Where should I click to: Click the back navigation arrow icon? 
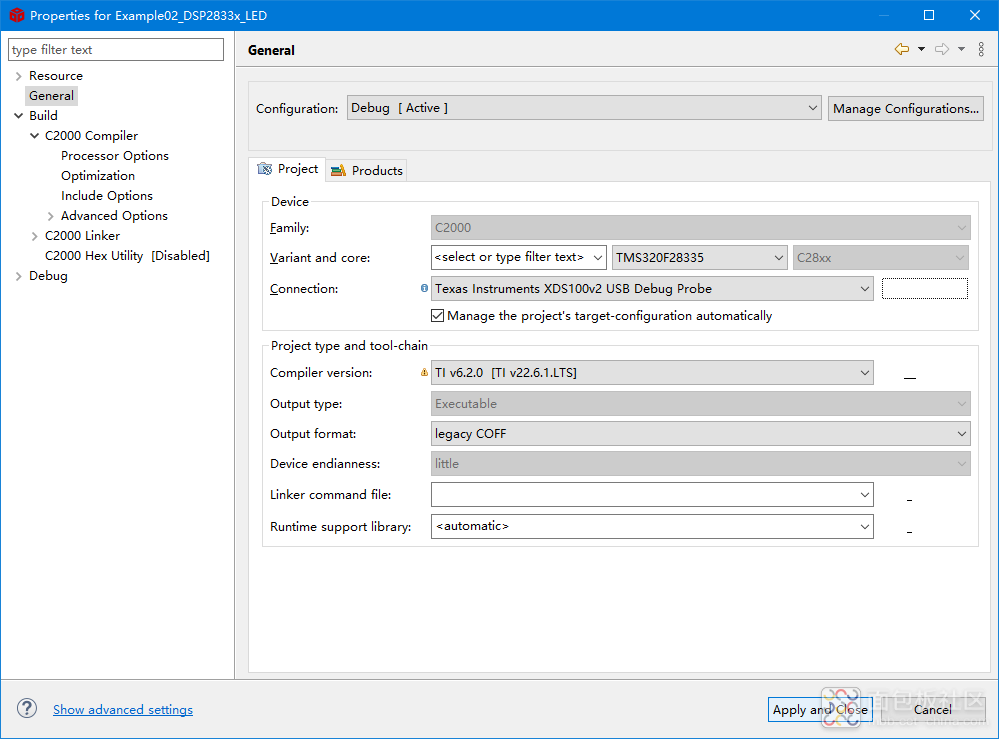pyautogui.click(x=902, y=50)
